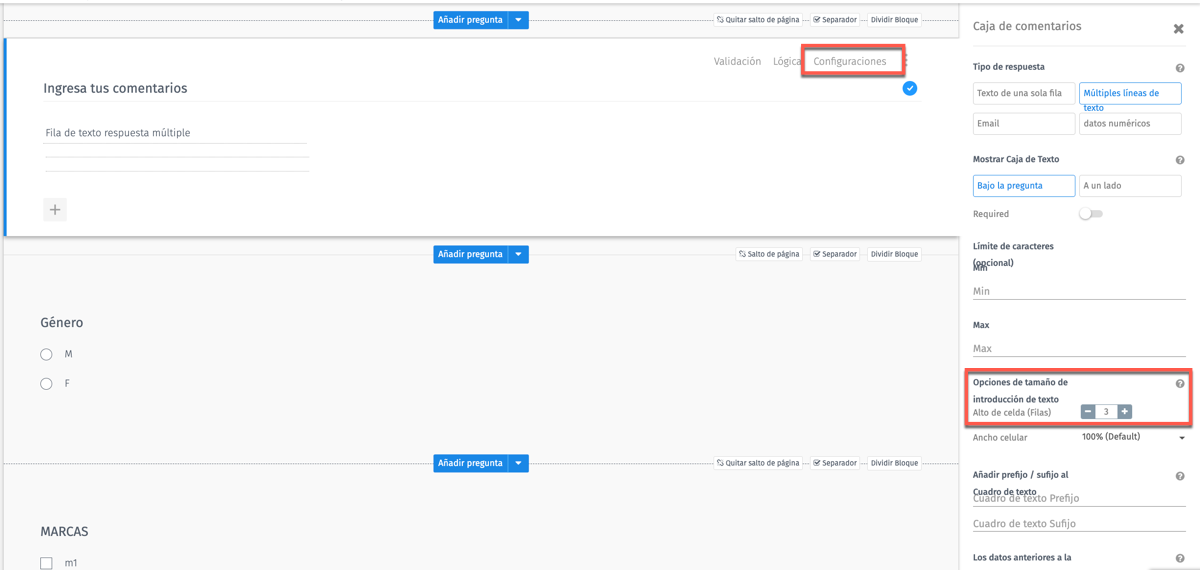1200x570 pixels.
Task: Choose Bajo la pregunta text box position
Action: (x=1024, y=185)
